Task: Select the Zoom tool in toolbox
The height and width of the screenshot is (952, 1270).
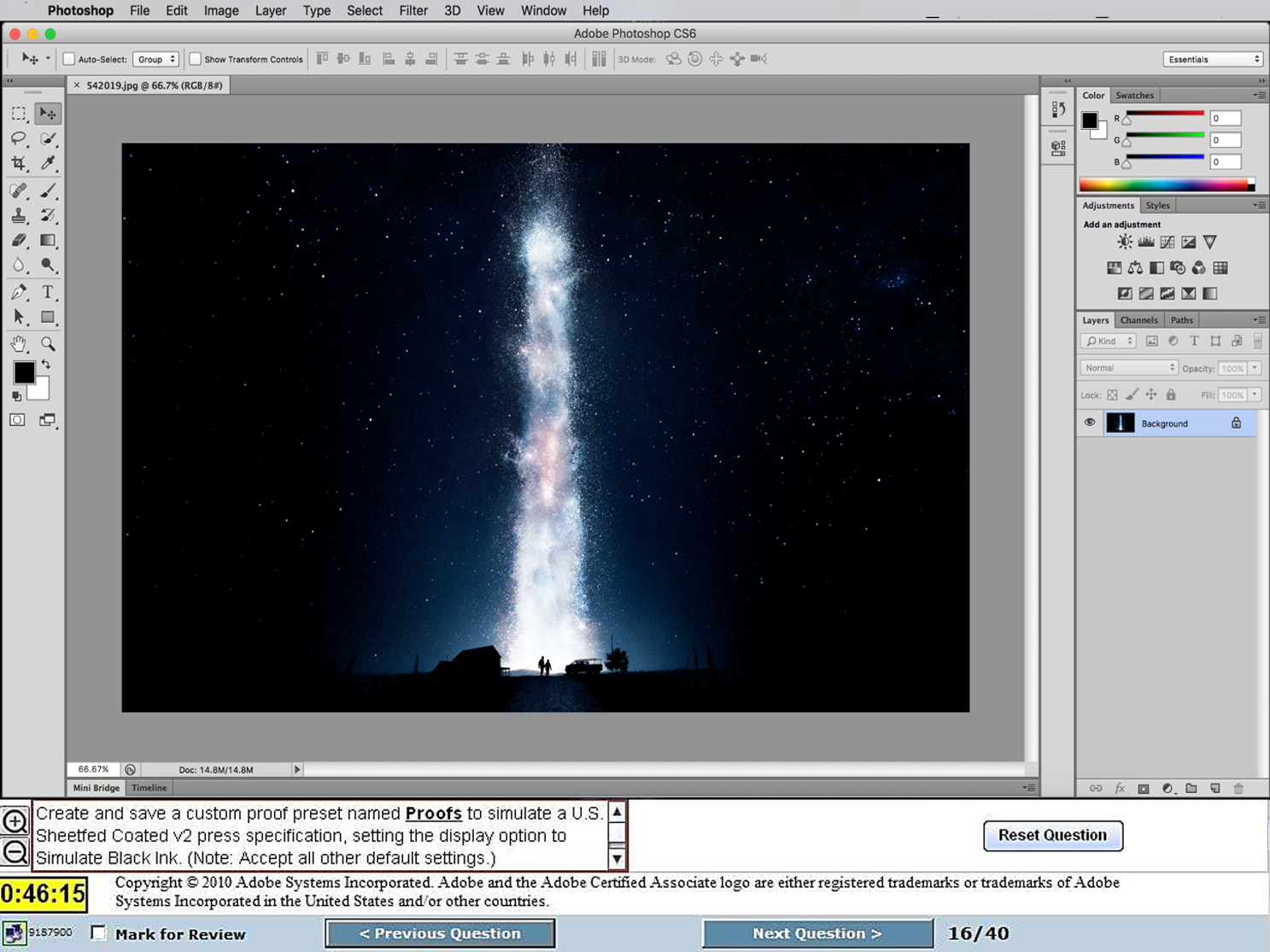Action: (48, 344)
